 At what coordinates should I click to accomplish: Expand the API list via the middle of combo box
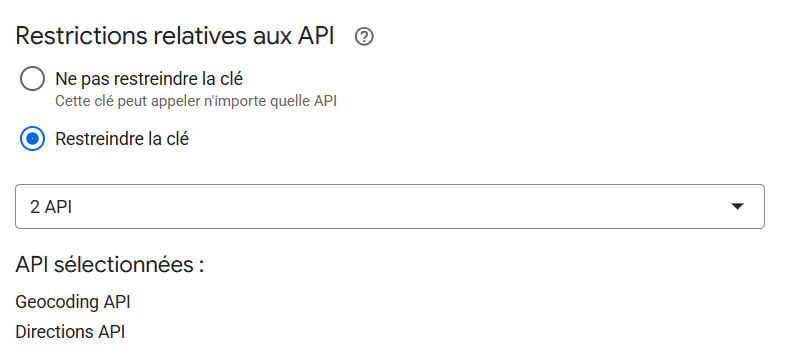pyautogui.click(x=390, y=206)
